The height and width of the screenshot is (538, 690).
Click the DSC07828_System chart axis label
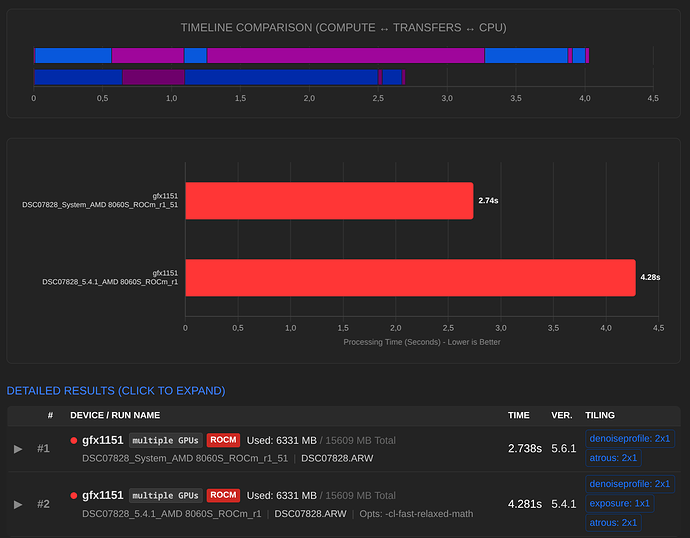pyautogui.click(x=100, y=205)
